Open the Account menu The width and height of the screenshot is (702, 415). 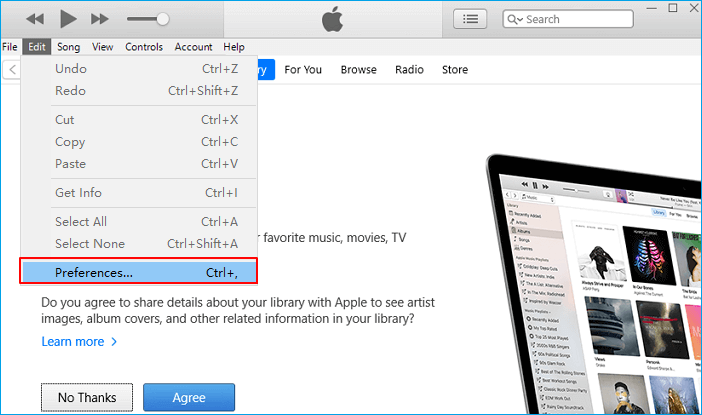pyautogui.click(x=193, y=47)
